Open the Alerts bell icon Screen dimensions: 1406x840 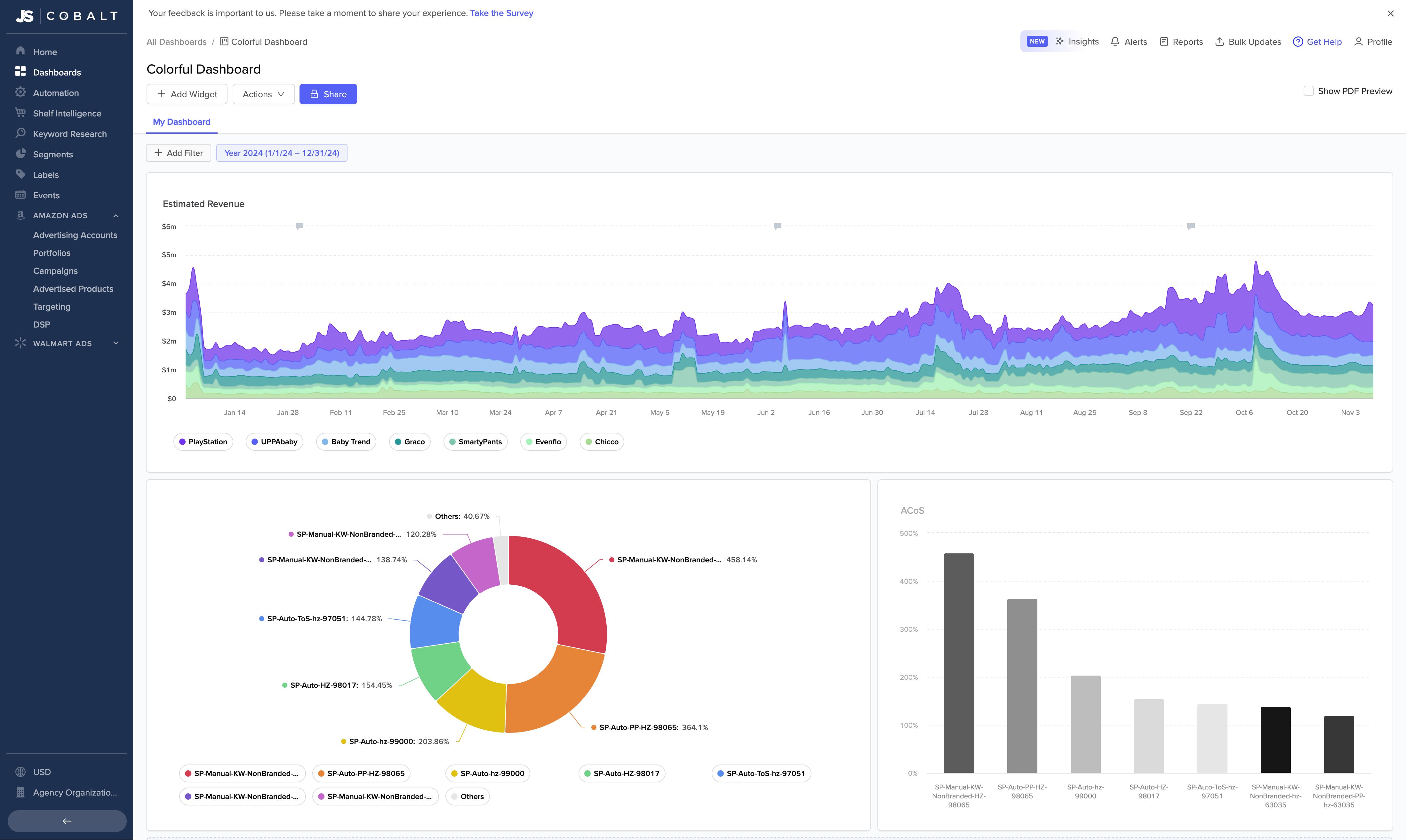[1114, 42]
